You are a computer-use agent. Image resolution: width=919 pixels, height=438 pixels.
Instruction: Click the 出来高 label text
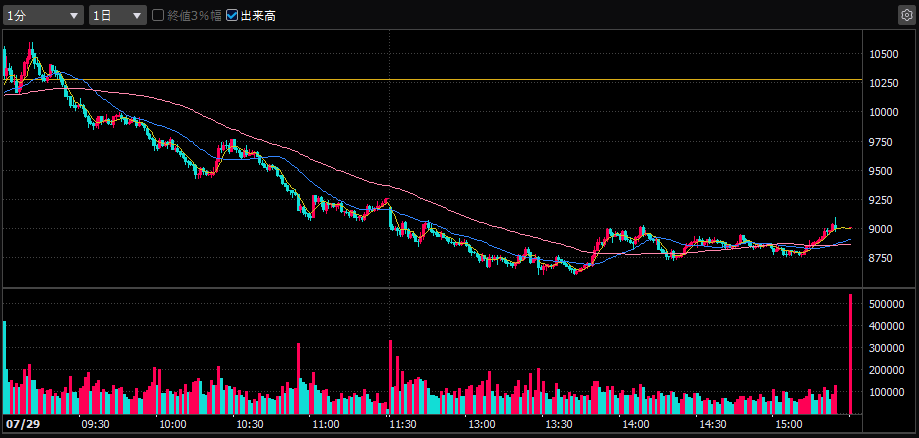(258, 16)
